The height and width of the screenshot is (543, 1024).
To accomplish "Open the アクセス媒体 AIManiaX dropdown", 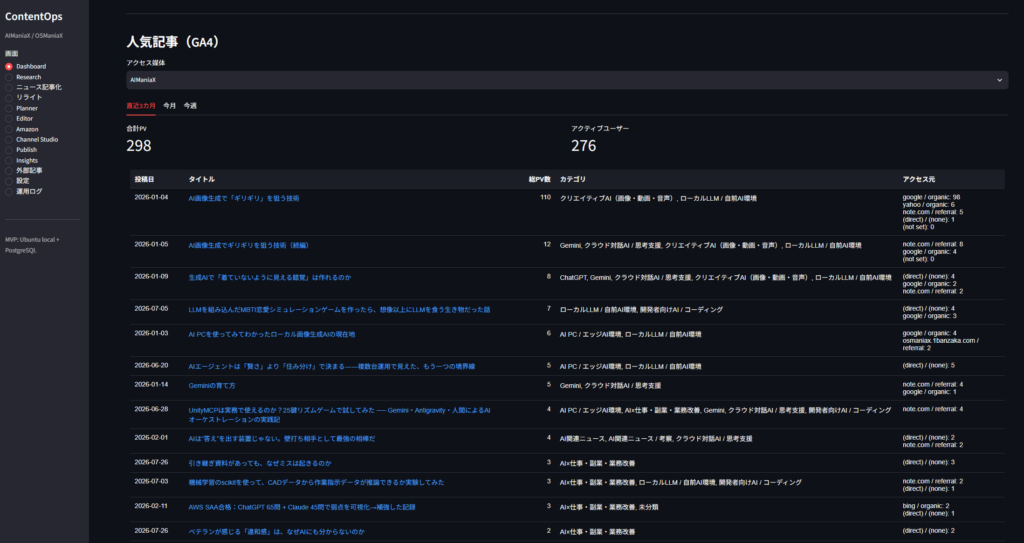I will (567, 80).
